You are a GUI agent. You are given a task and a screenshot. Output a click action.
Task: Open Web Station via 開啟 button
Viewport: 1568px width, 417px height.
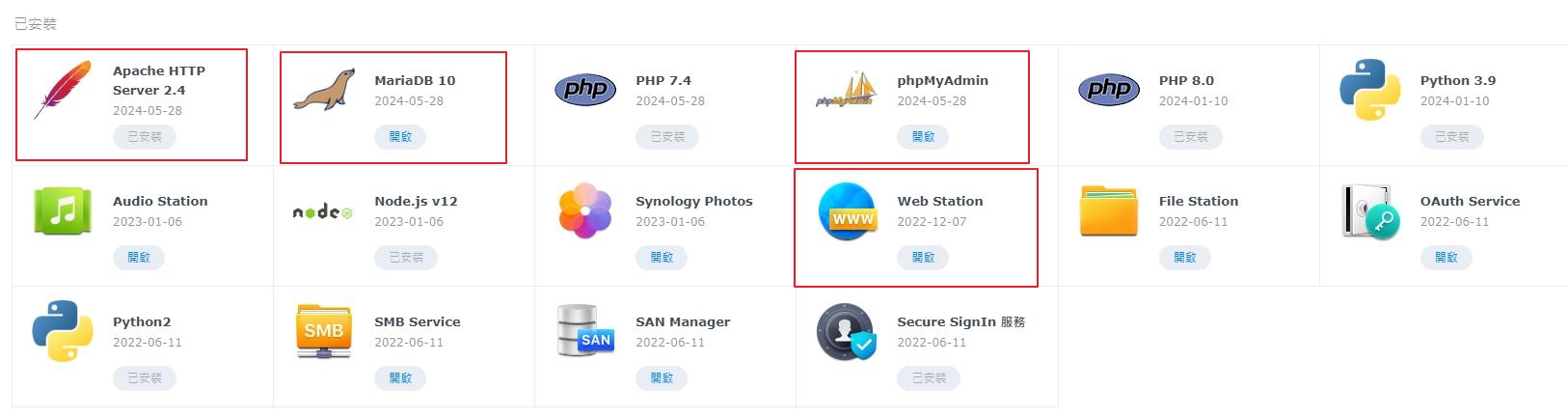pos(923,258)
